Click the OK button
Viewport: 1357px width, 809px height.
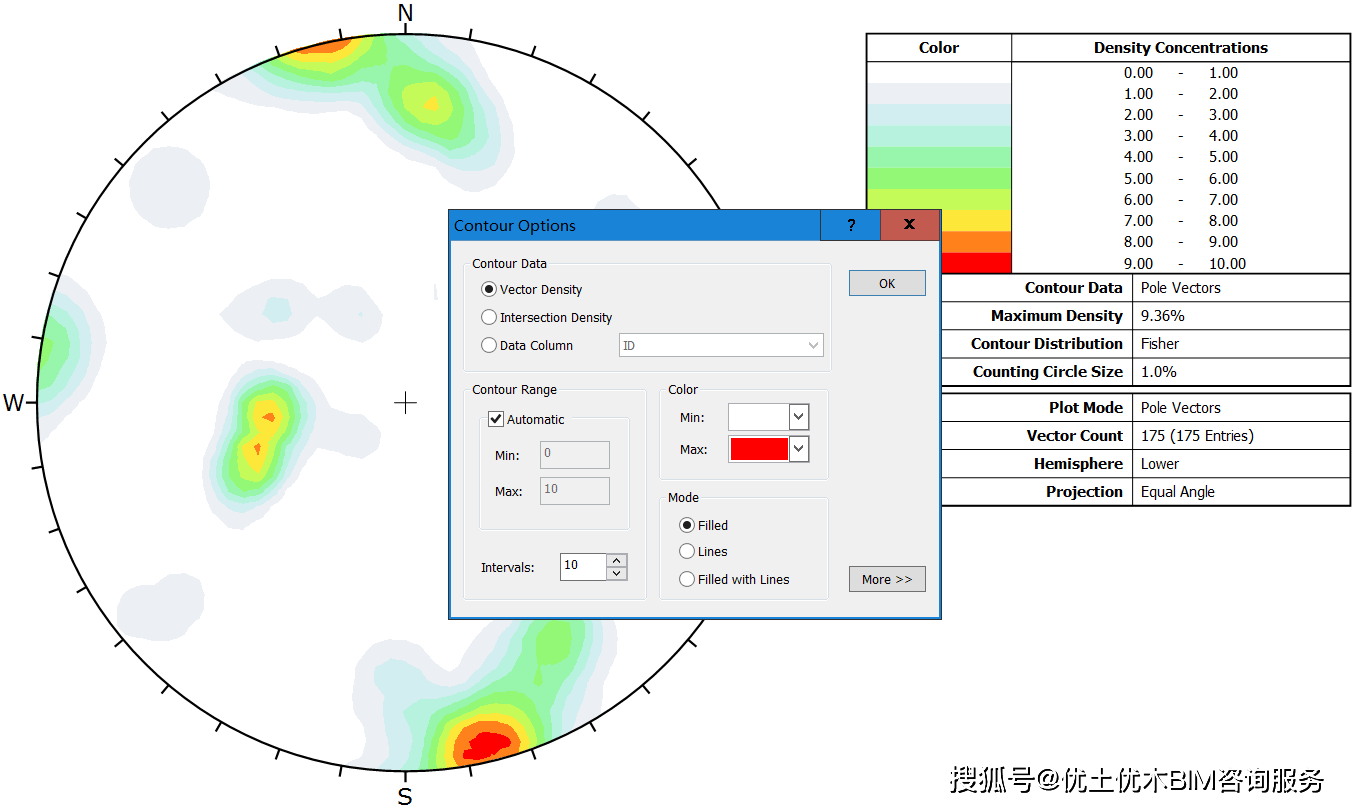887,283
